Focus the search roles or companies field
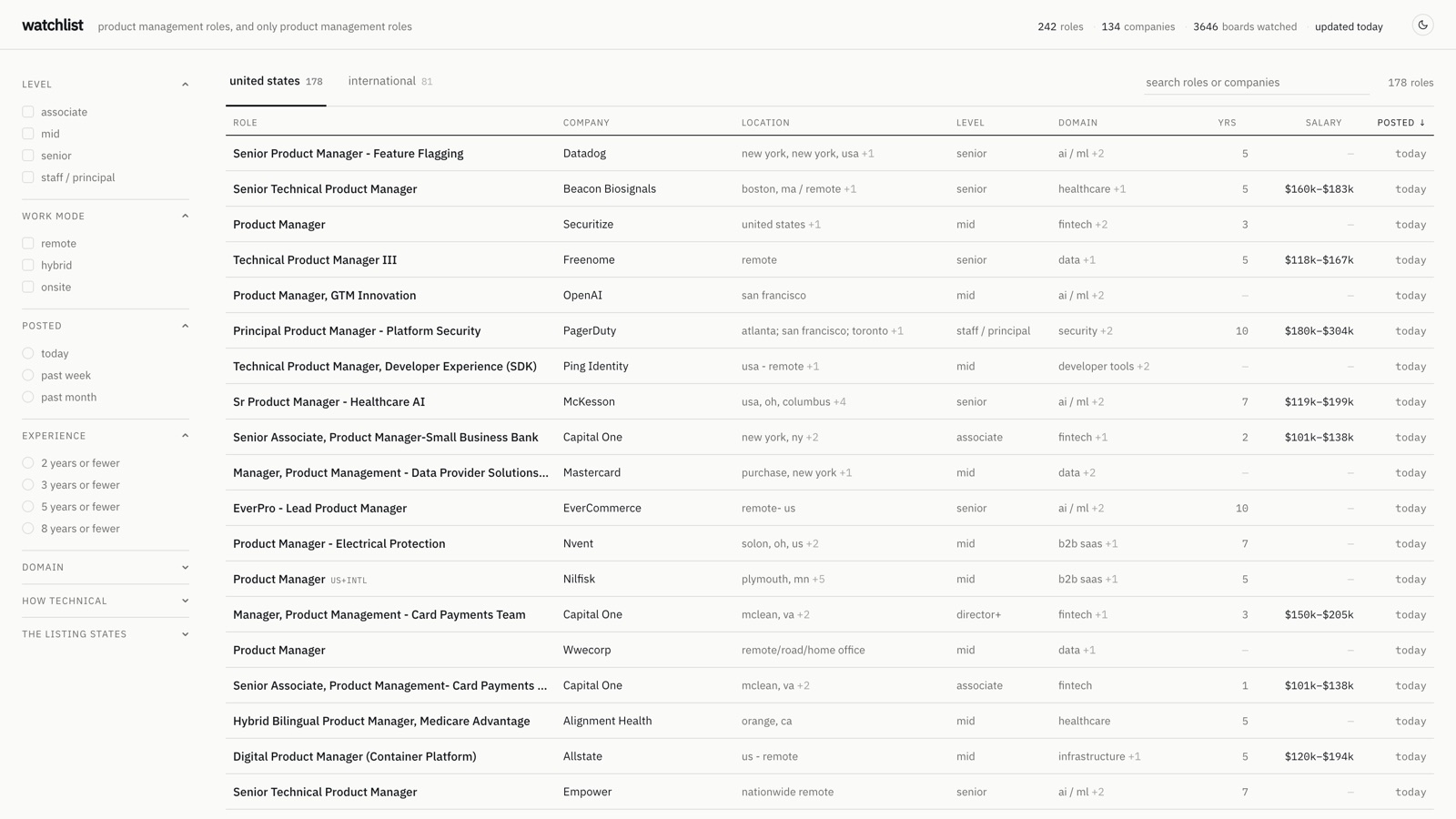This screenshot has height=819, width=1456. tap(1257, 82)
